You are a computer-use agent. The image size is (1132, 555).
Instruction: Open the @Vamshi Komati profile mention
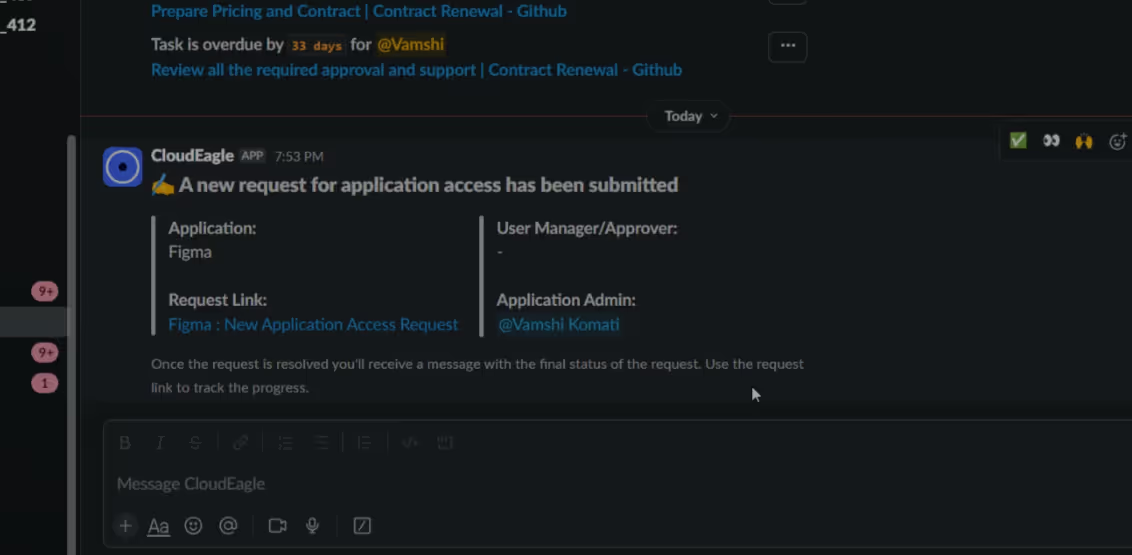coord(558,325)
